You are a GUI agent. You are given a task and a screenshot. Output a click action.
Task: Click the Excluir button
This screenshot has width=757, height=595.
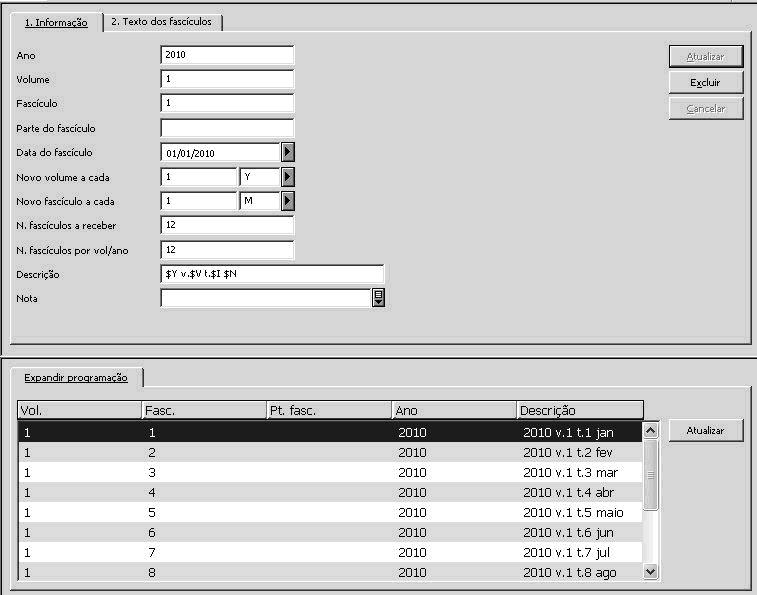pos(705,83)
